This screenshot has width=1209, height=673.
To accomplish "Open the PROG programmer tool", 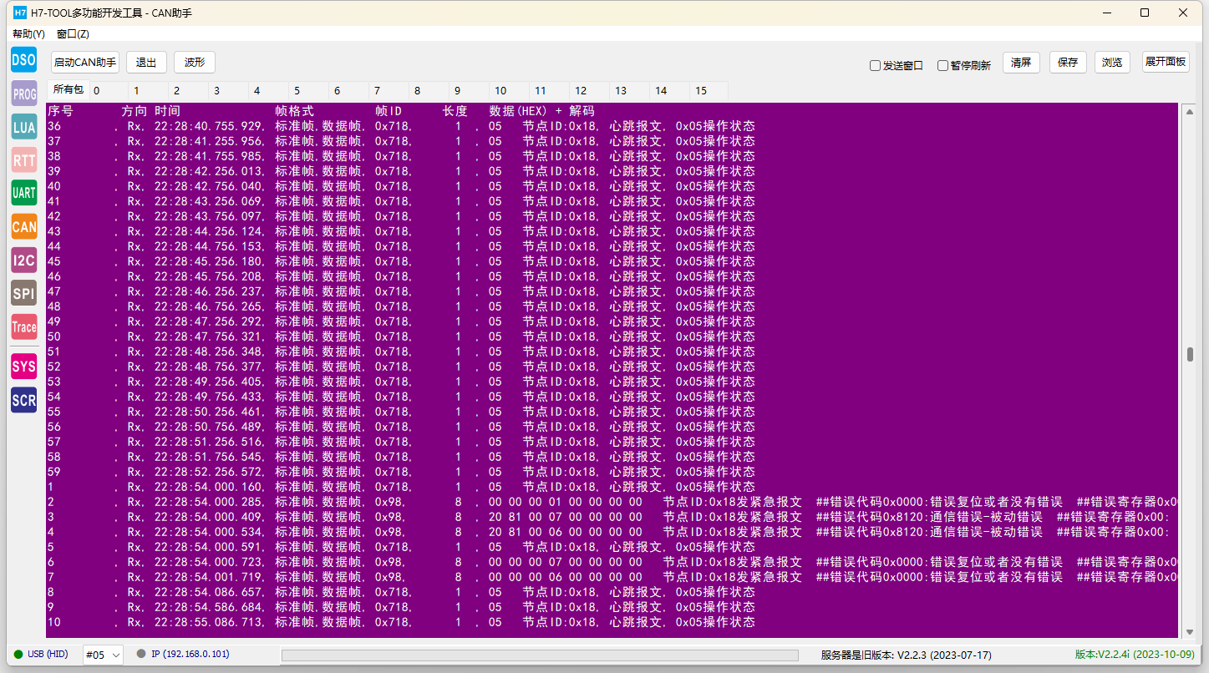I will [x=24, y=94].
